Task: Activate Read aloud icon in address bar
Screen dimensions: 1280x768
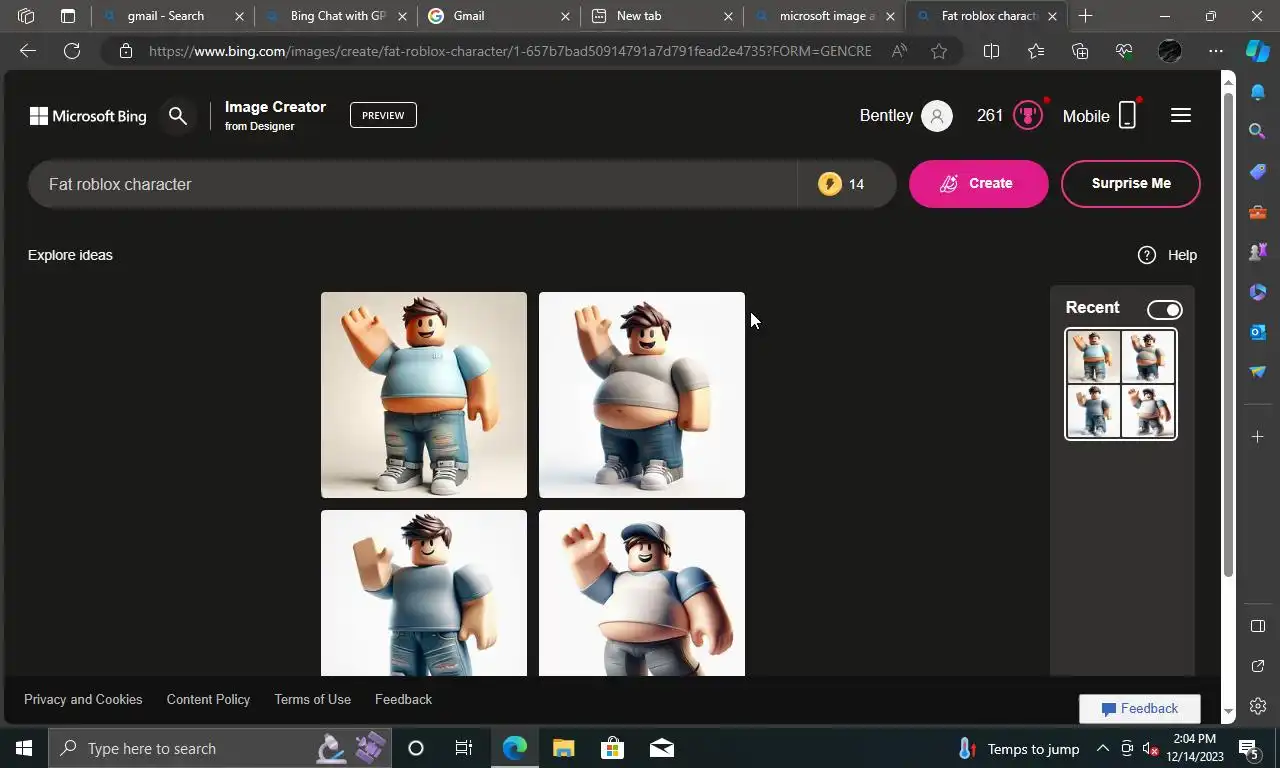Action: (899, 51)
